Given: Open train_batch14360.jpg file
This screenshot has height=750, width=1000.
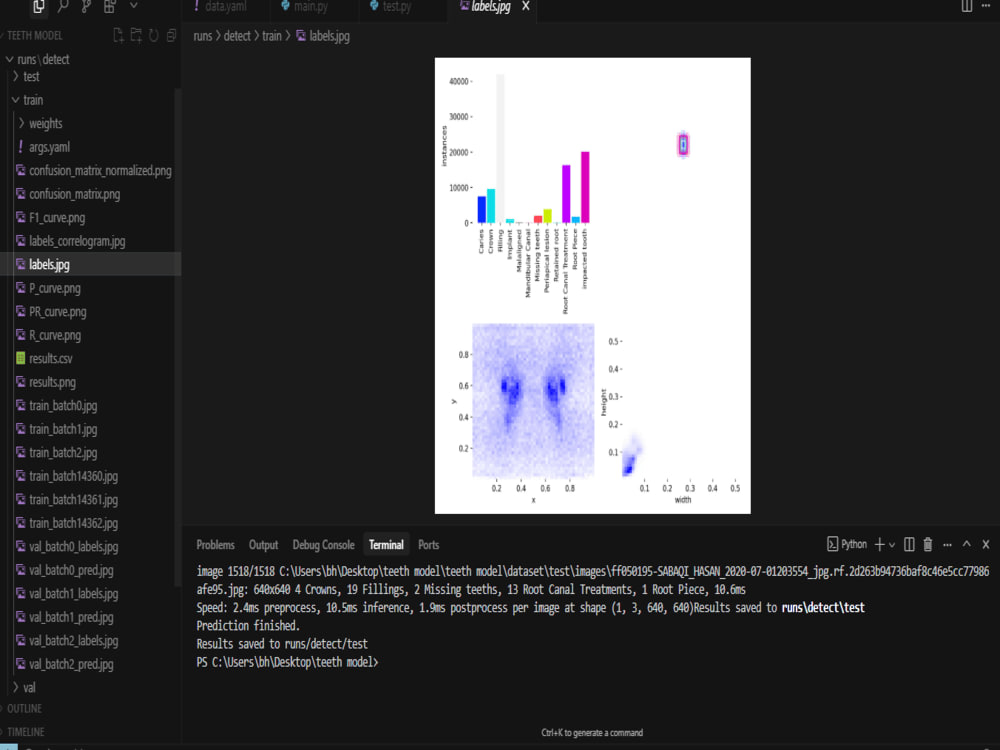Looking at the screenshot, I should (x=73, y=476).
